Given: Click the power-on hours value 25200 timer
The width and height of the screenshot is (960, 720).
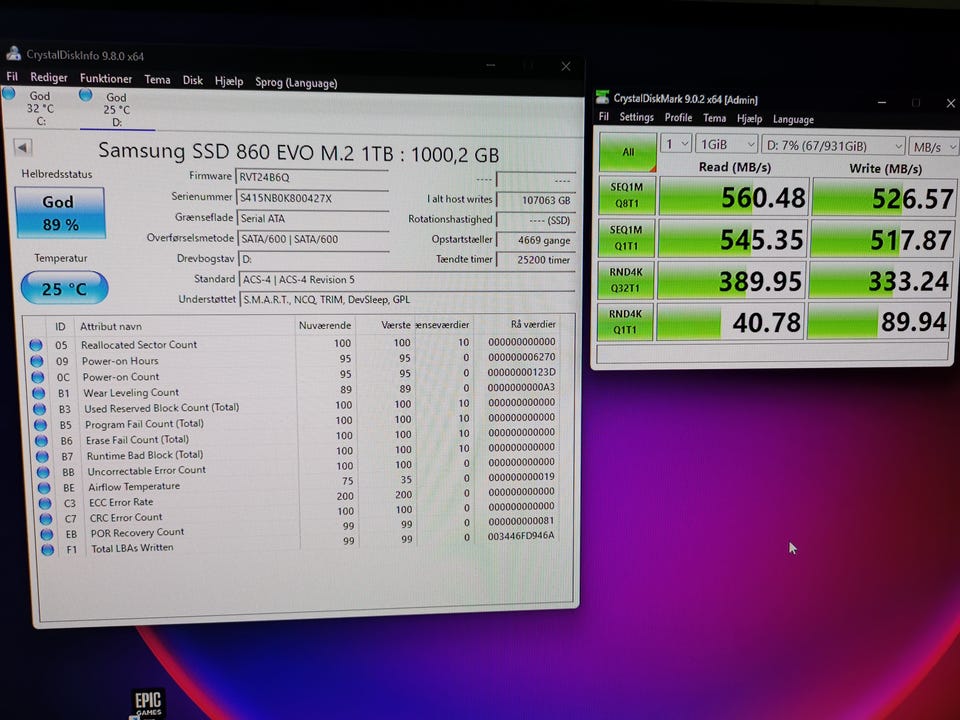Looking at the screenshot, I should point(536,260).
